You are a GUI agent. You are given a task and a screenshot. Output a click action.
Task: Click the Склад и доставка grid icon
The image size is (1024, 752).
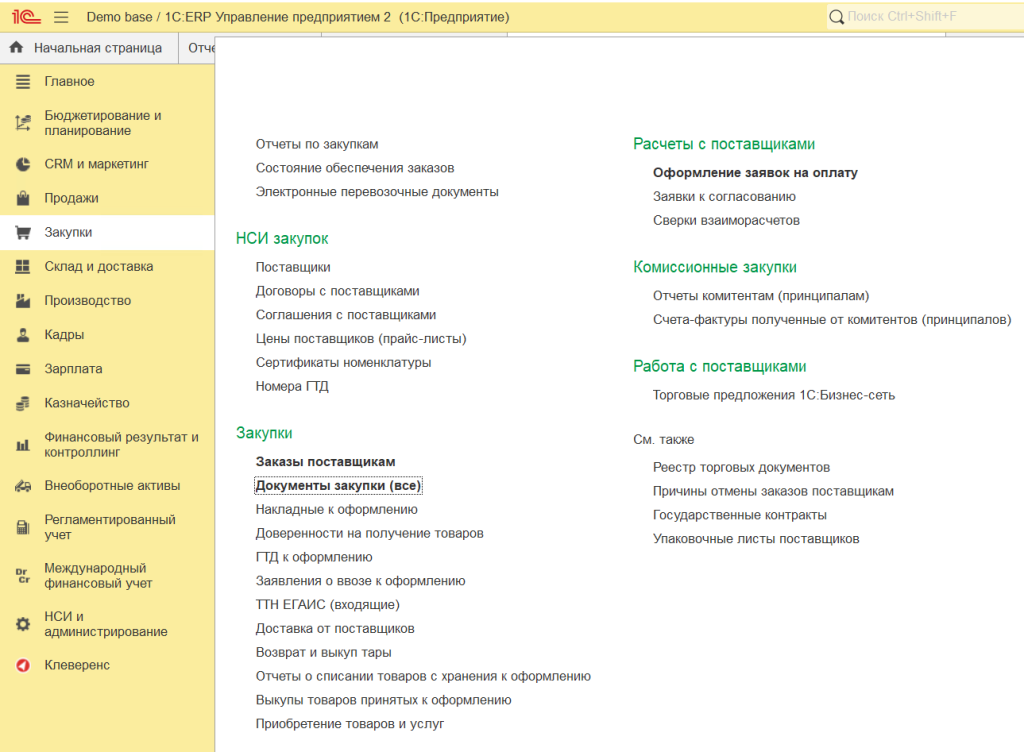tap(23, 266)
